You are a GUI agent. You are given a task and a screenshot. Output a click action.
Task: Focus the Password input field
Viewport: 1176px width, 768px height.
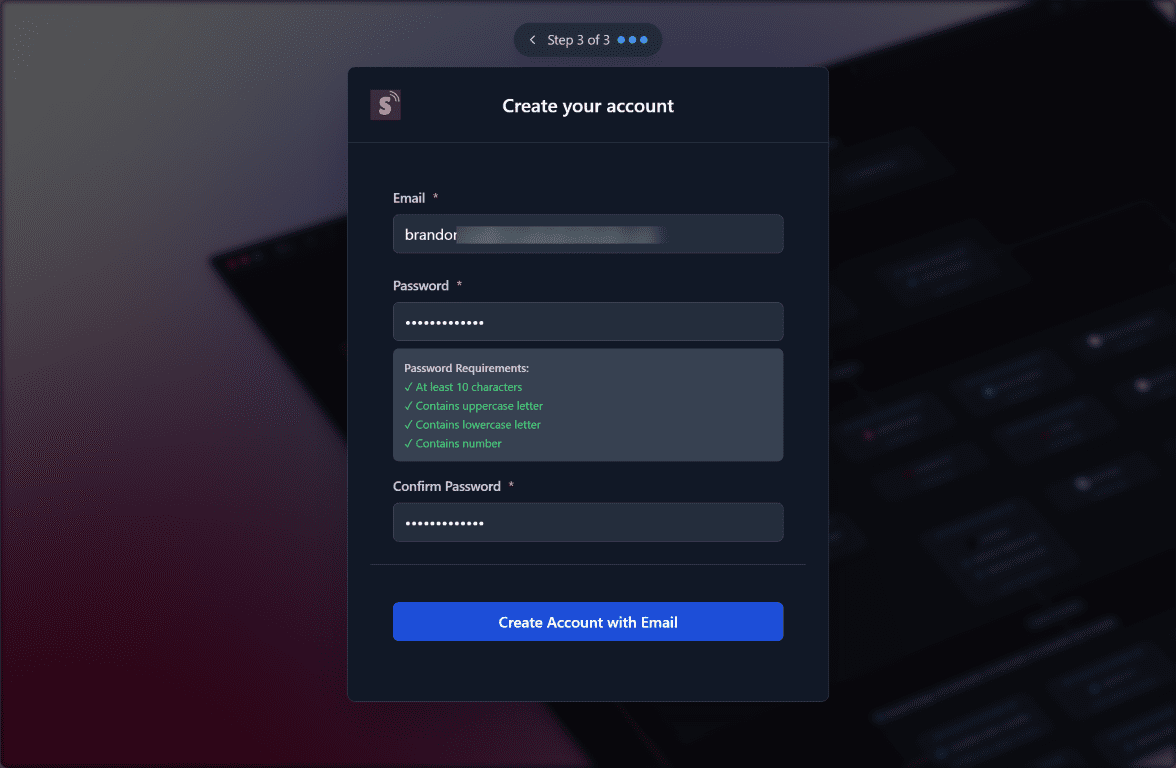click(588, 322)
